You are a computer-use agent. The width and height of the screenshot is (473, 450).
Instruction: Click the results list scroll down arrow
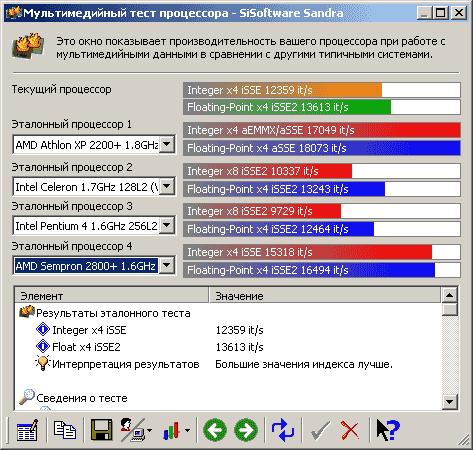pos(449,402)
